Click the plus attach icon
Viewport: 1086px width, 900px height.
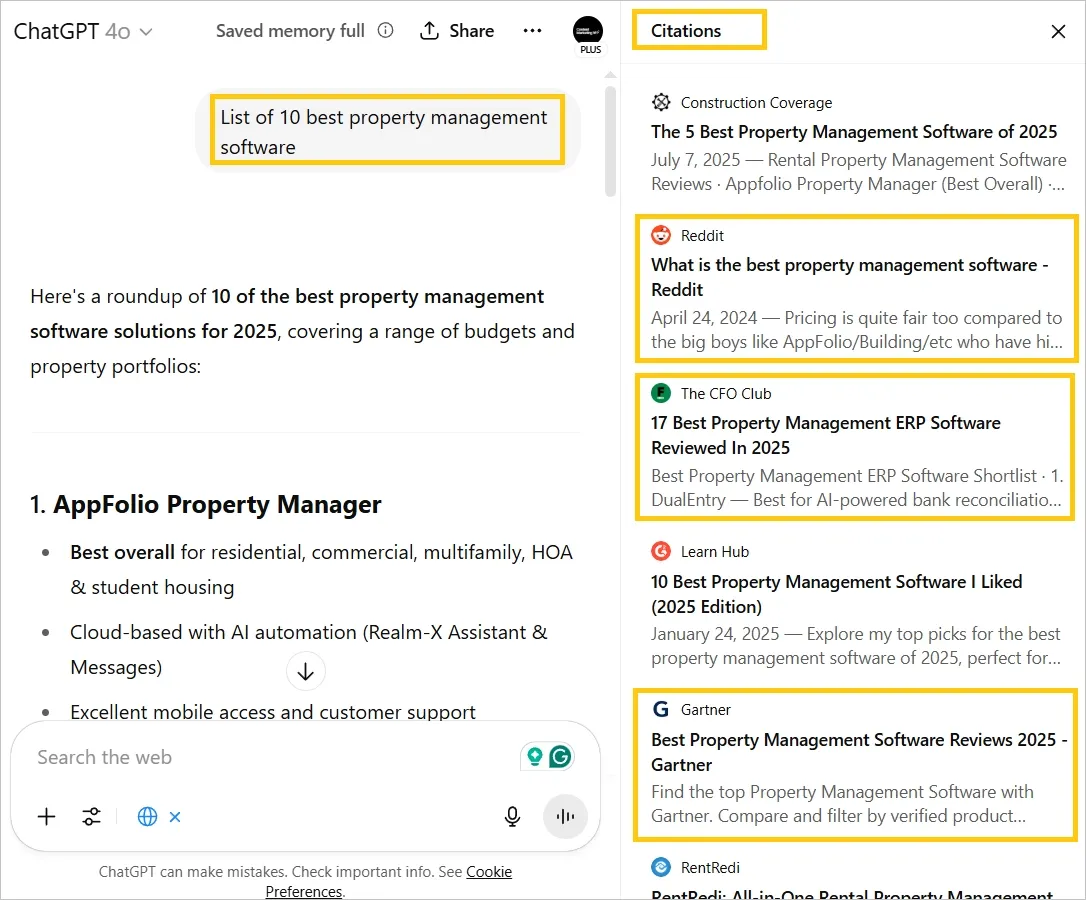click(47, 817)
